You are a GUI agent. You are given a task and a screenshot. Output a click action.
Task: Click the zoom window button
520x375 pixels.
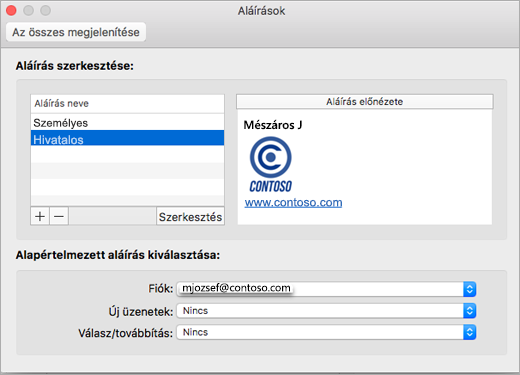[x=46, y=11]
